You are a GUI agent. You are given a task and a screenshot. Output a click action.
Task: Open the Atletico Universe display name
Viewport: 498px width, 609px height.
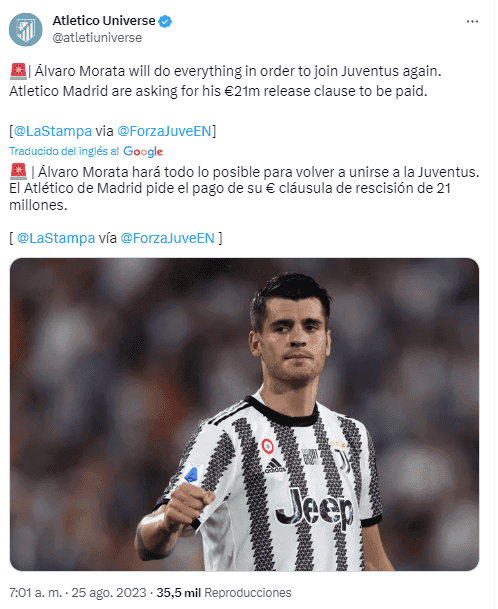click(104, 21)
